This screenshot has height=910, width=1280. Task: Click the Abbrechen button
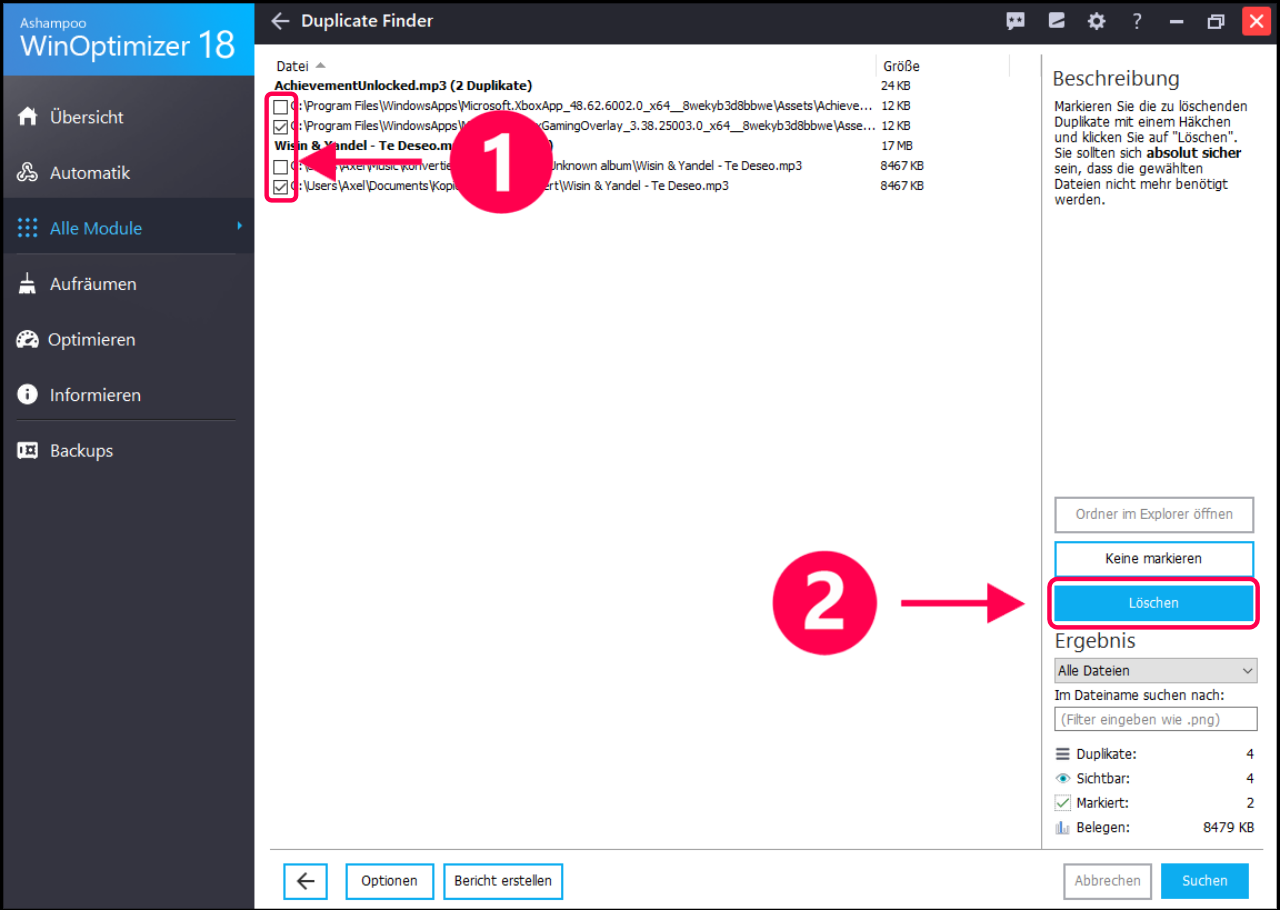pos(1107,881)
